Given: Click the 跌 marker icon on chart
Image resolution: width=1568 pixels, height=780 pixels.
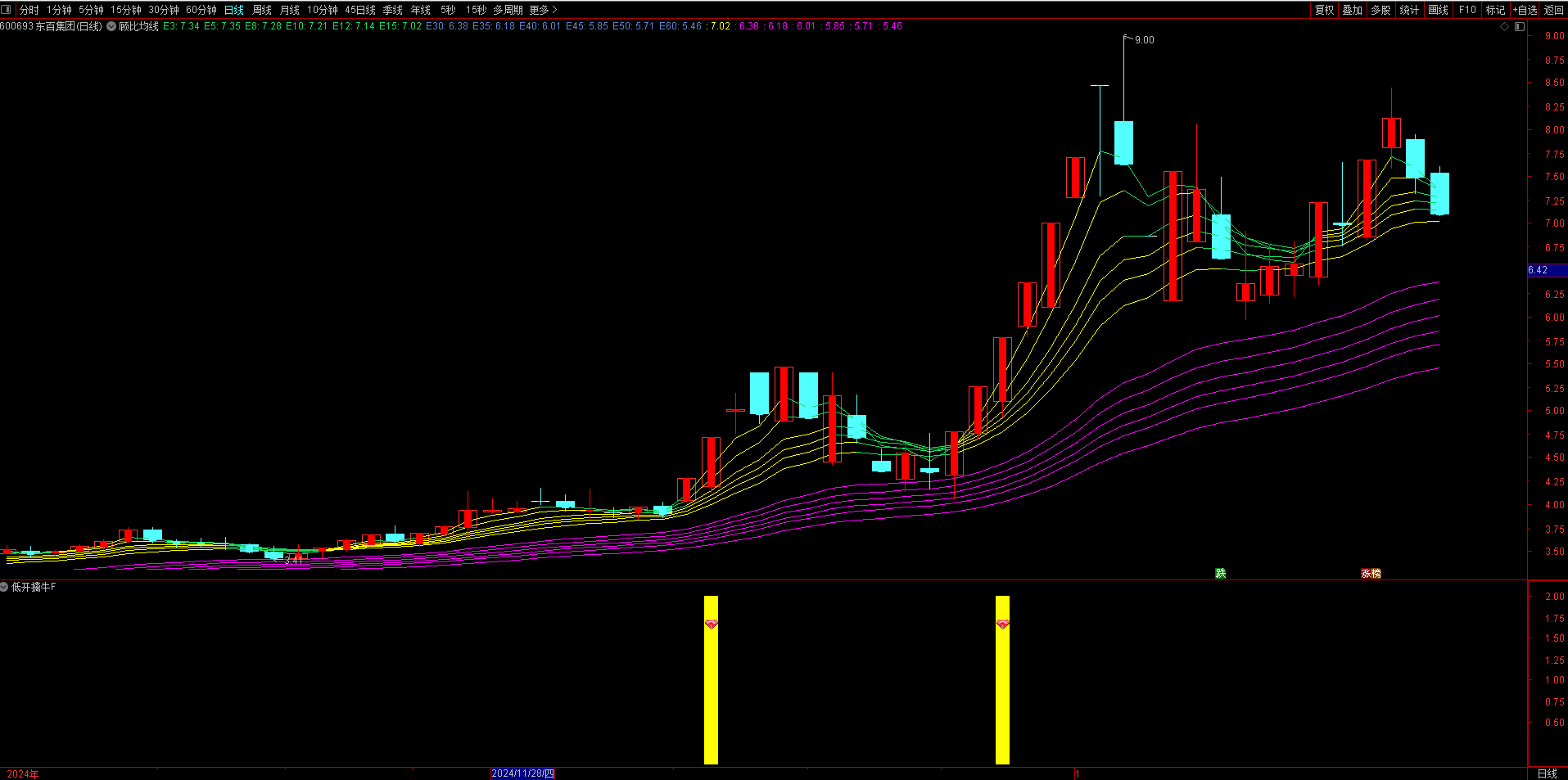Looking at the screenshot, I should point(1220,573).
